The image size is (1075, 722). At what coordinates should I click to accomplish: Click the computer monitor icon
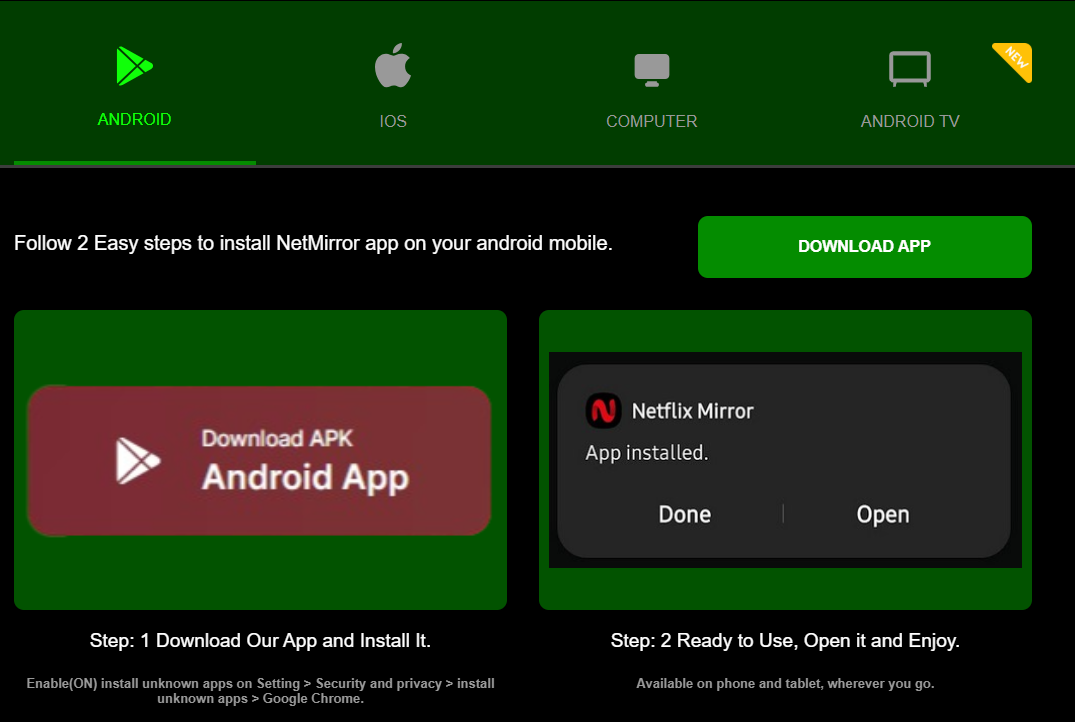[x=651, y=69]
